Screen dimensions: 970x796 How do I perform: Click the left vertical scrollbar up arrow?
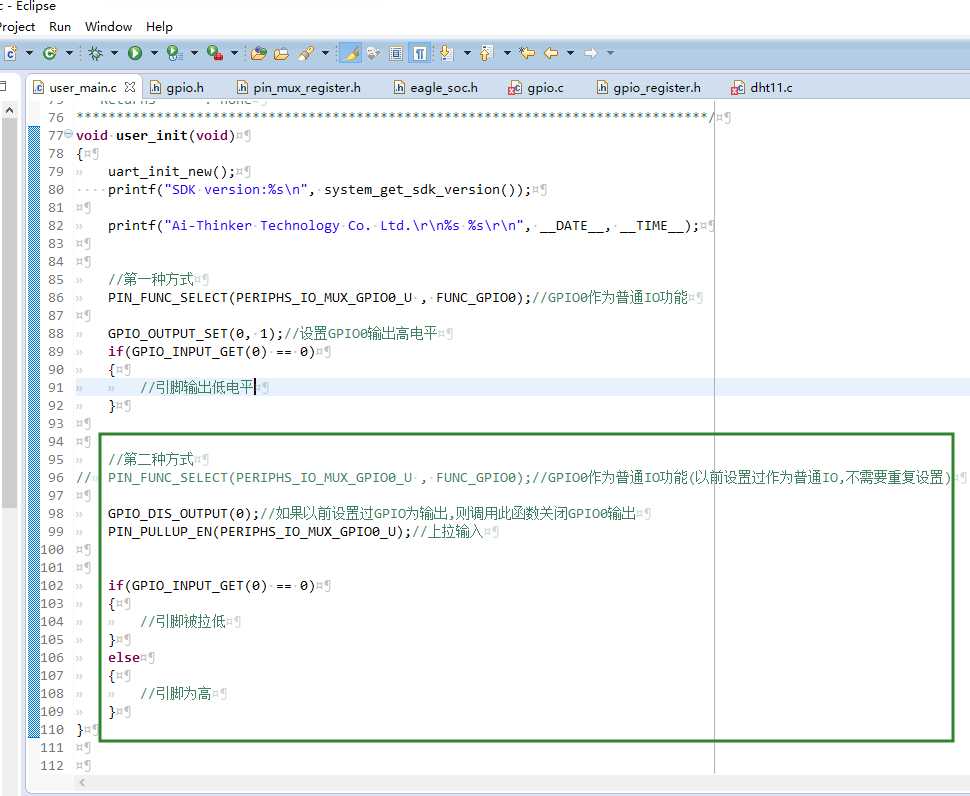pyautogui.click(x=9, y=111)
